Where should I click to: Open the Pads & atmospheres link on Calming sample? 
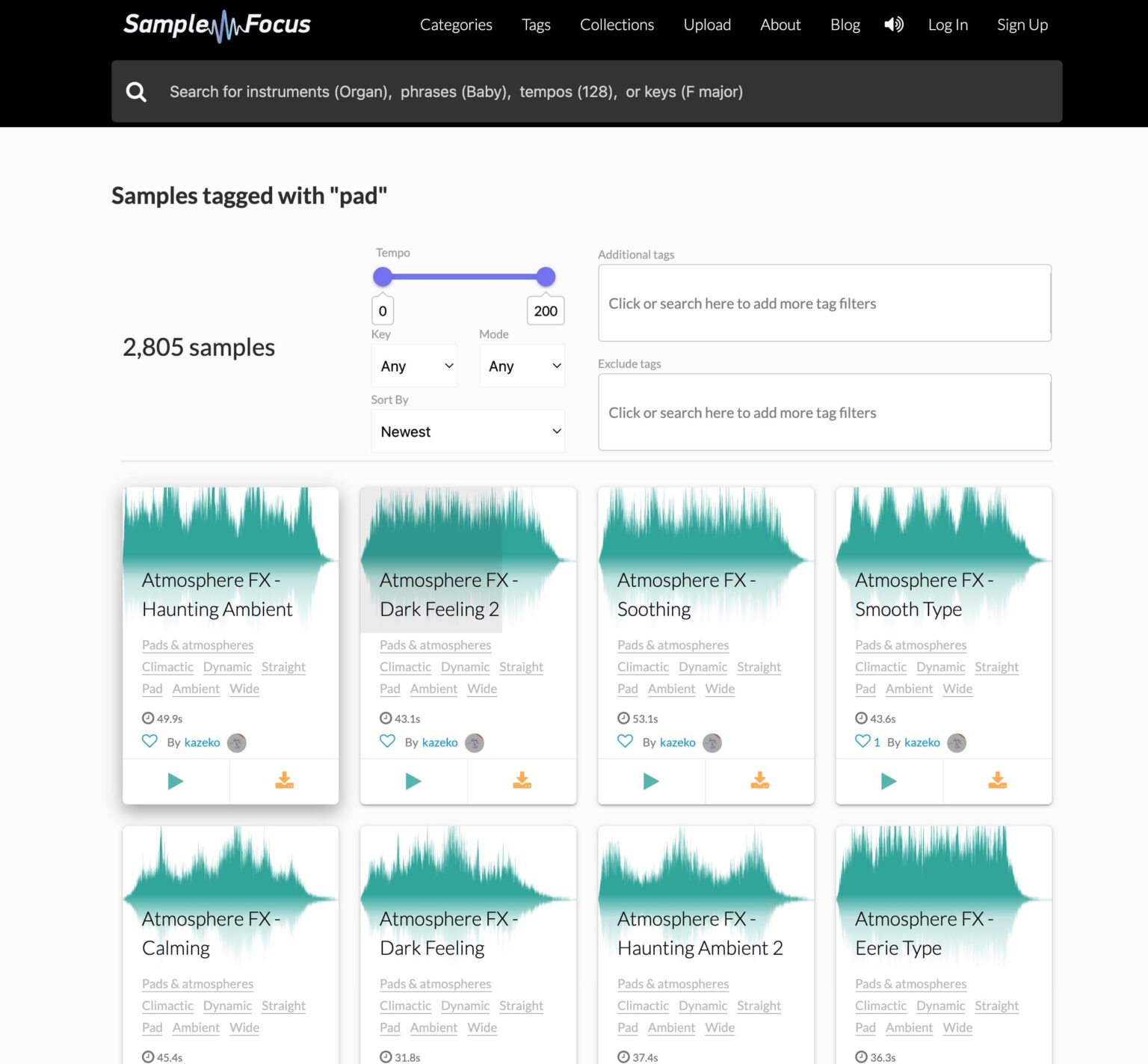(197, 983)
